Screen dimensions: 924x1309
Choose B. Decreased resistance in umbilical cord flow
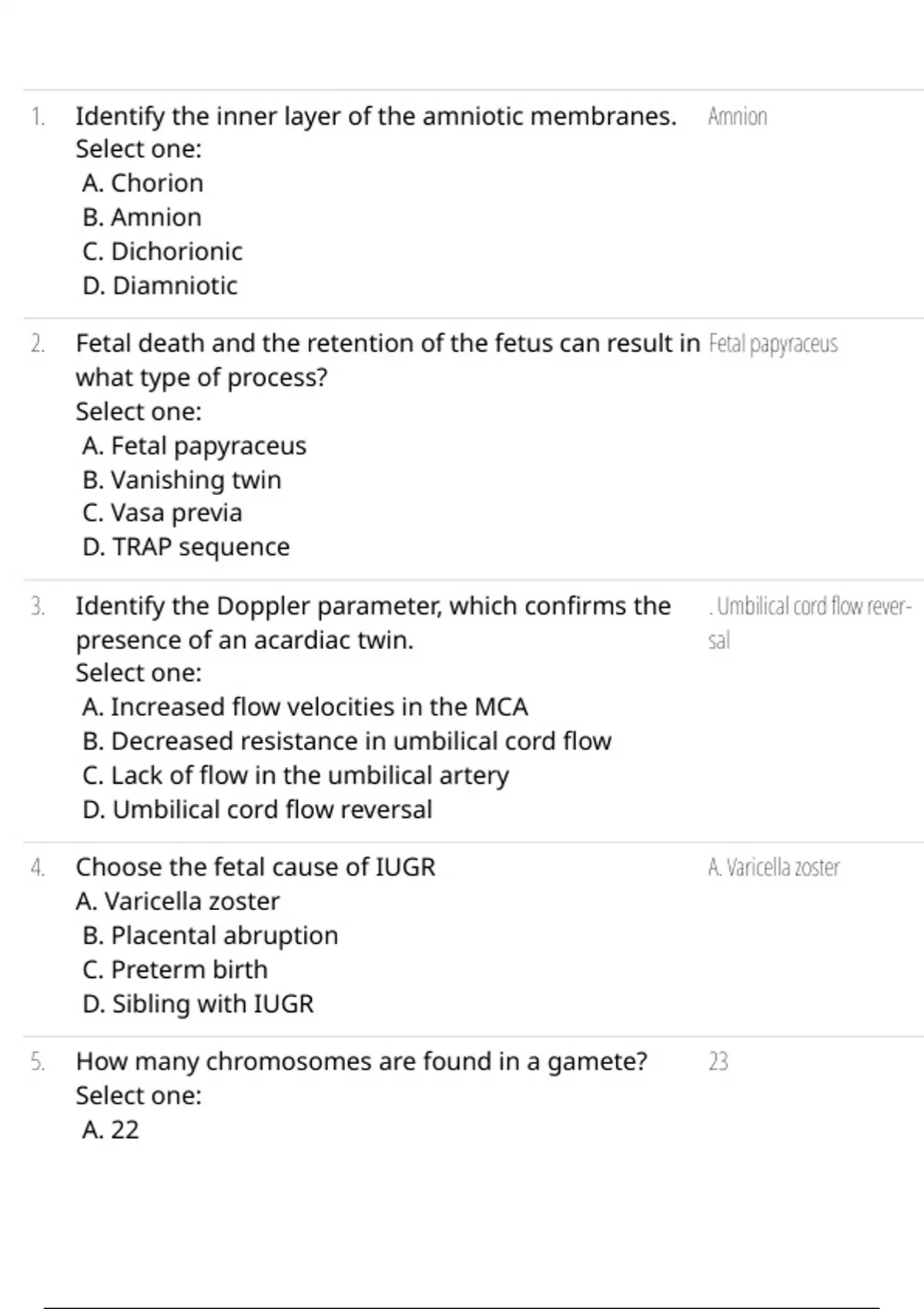click(x=347, y=741)
